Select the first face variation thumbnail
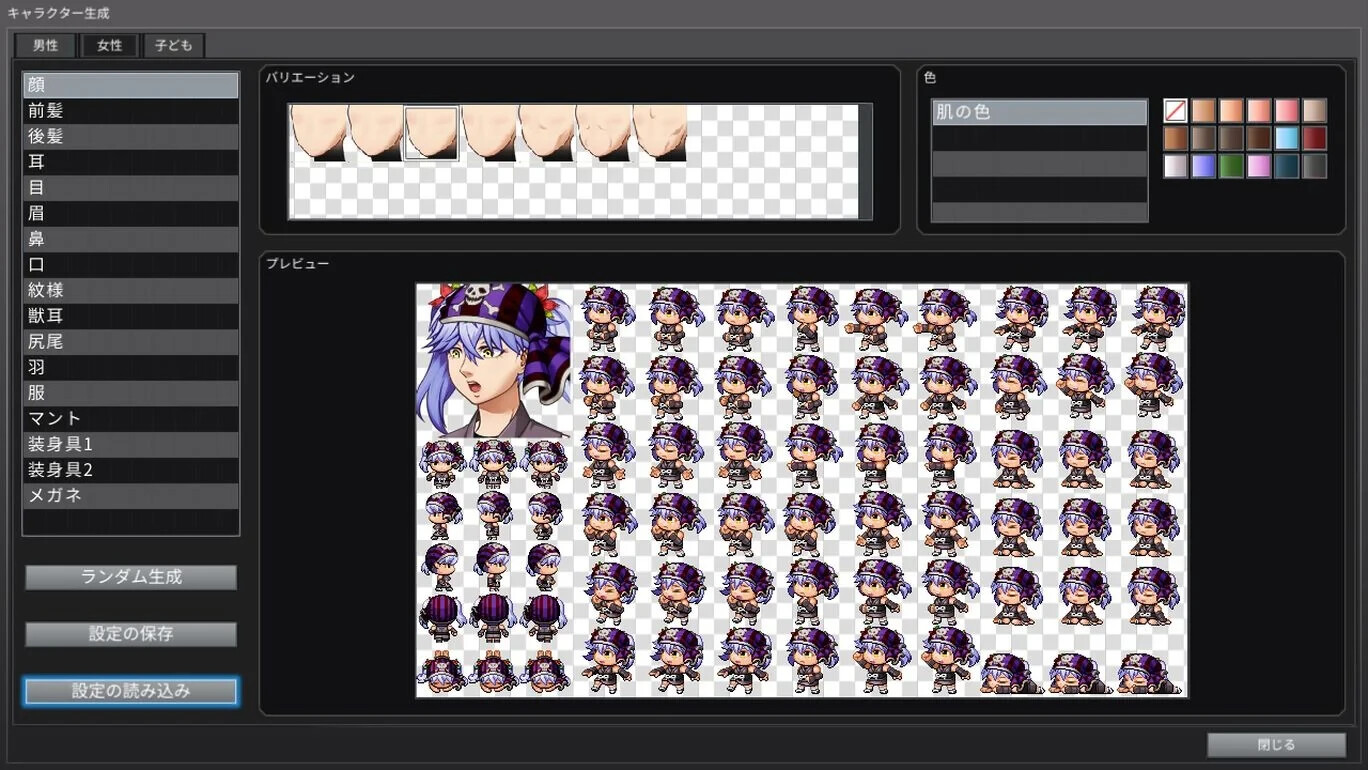Viewport: 1368px width, 770px height. (x=318, y=133)
